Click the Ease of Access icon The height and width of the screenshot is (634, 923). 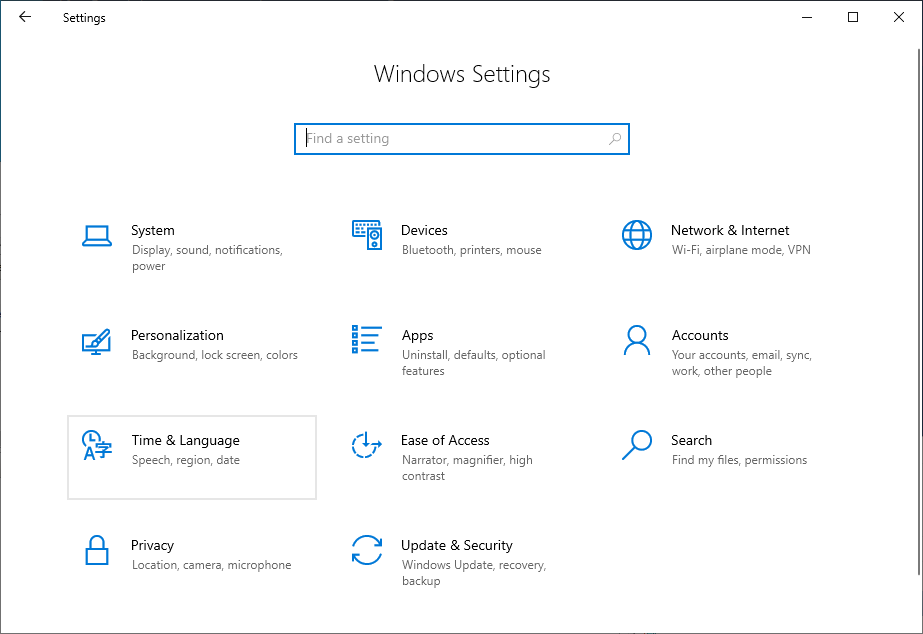(367, 445)
